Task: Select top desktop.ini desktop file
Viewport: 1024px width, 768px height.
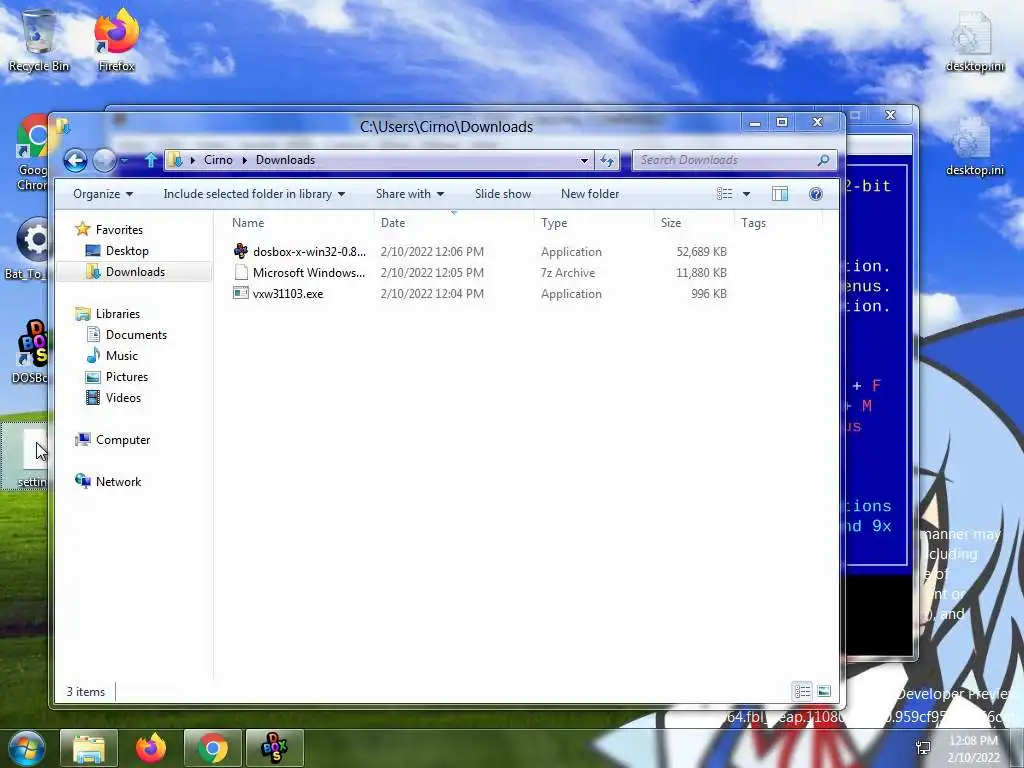Action: (974, 42)
